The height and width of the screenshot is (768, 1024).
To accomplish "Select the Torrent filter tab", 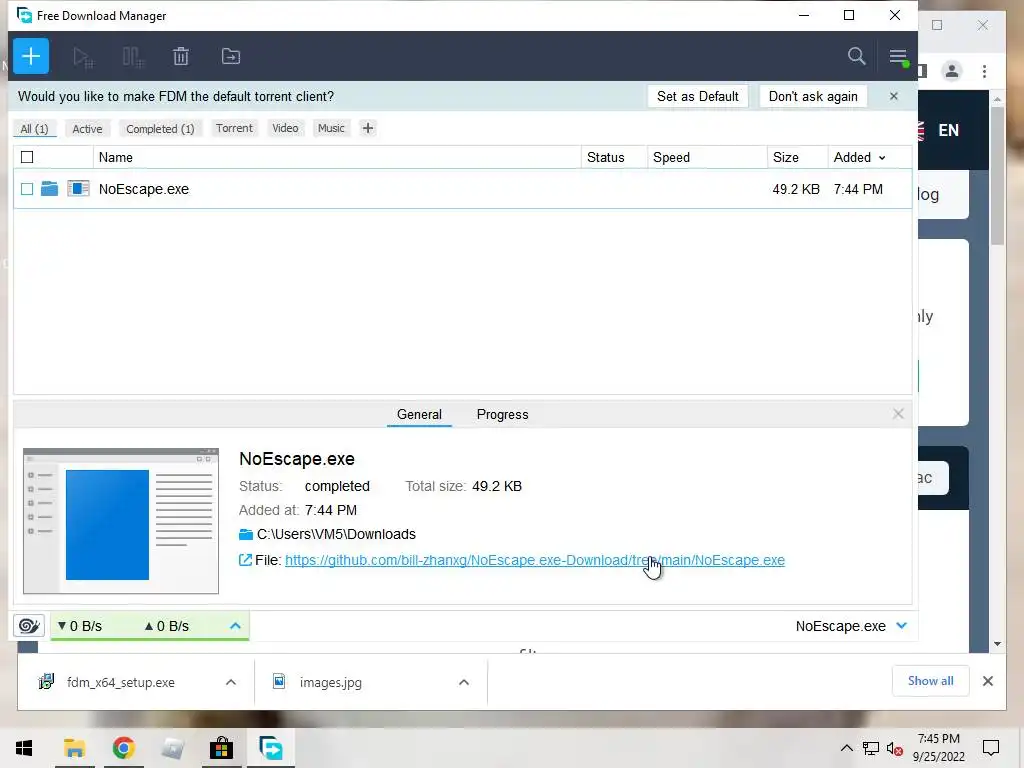I will 234,128.
